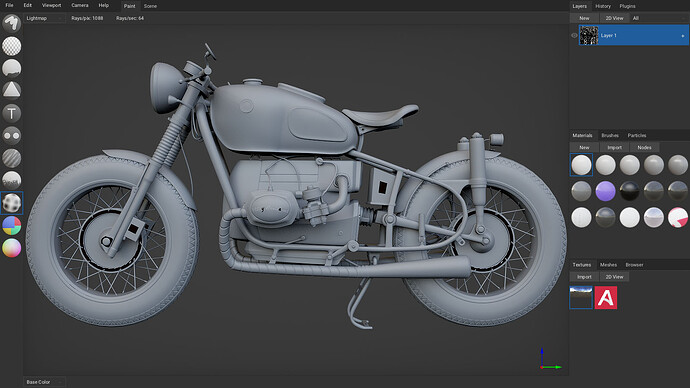Pick the selected white material sphere
690x388 pixels.
point(581,165)
